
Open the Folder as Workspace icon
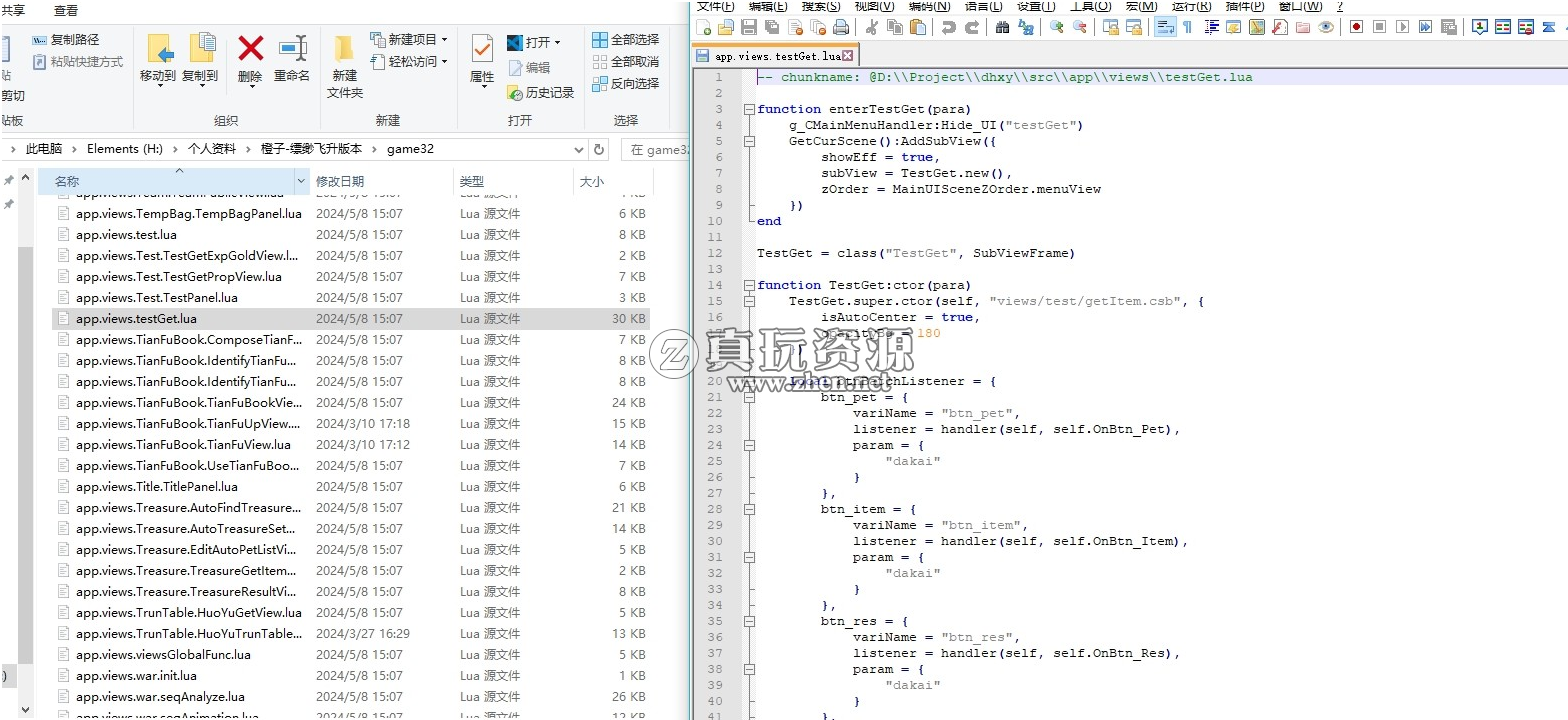point(1303,27)
